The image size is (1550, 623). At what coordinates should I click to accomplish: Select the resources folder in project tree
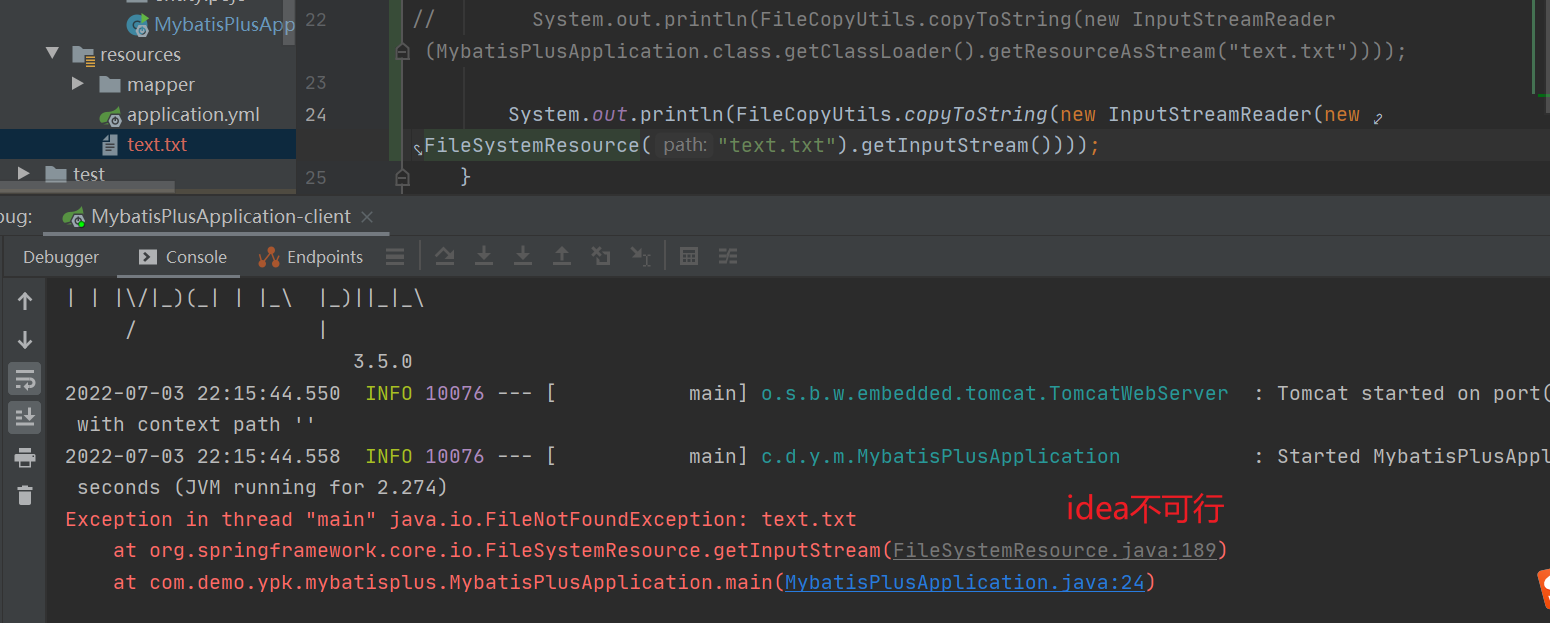[140, 54]
